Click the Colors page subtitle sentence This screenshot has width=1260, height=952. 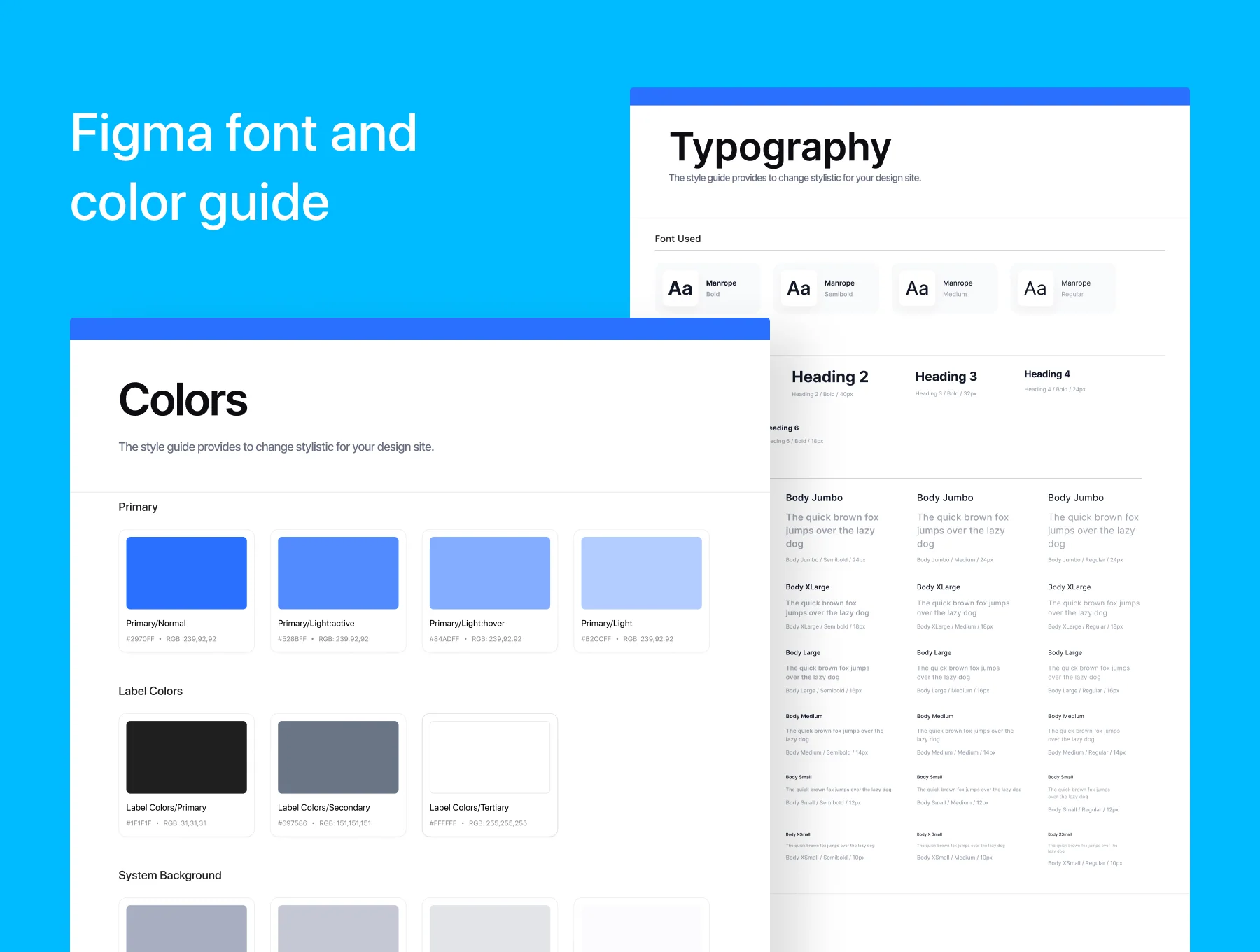click(276, 447)
